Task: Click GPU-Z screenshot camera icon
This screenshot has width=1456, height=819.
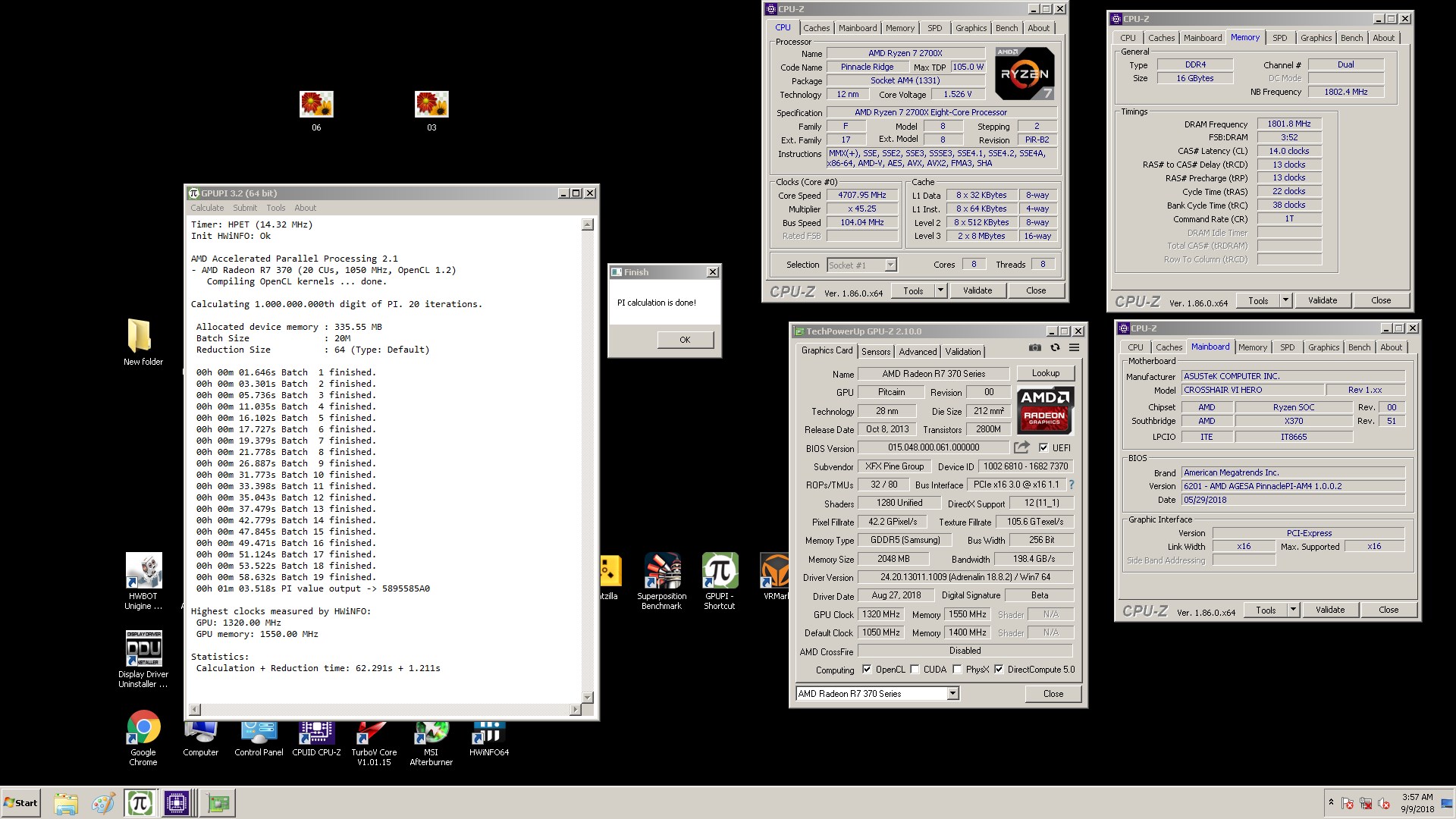Action: (1034, 347)
